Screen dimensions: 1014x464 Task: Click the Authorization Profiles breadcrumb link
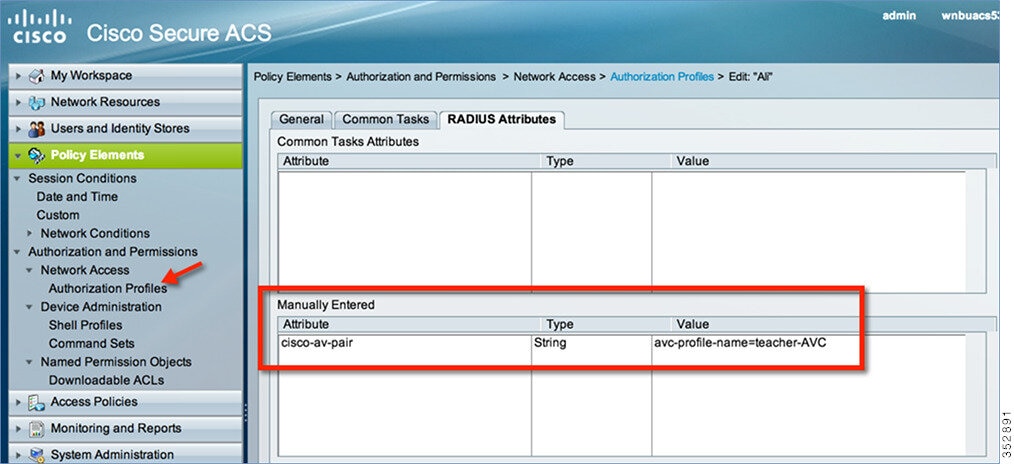click(662, 77)
